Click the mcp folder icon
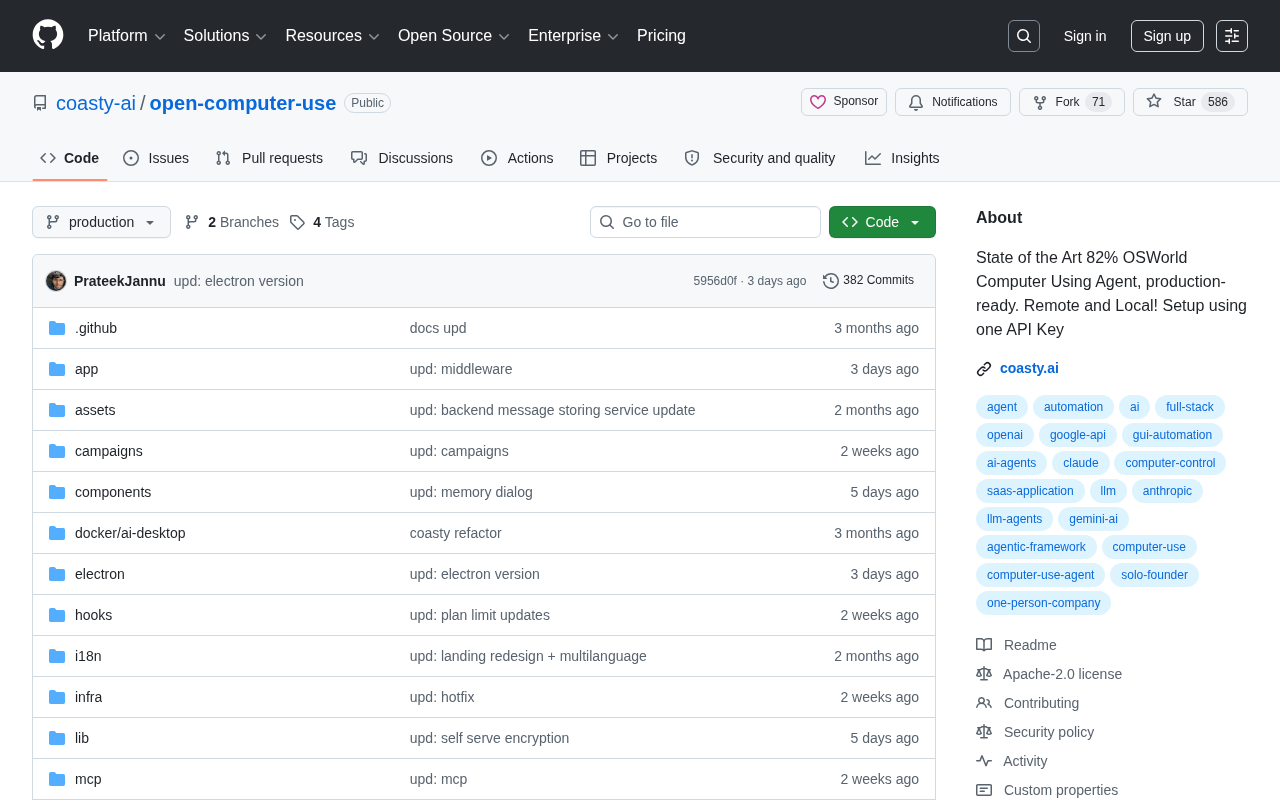The height and width of the screenshot is (800, 1280). (57, 779)
